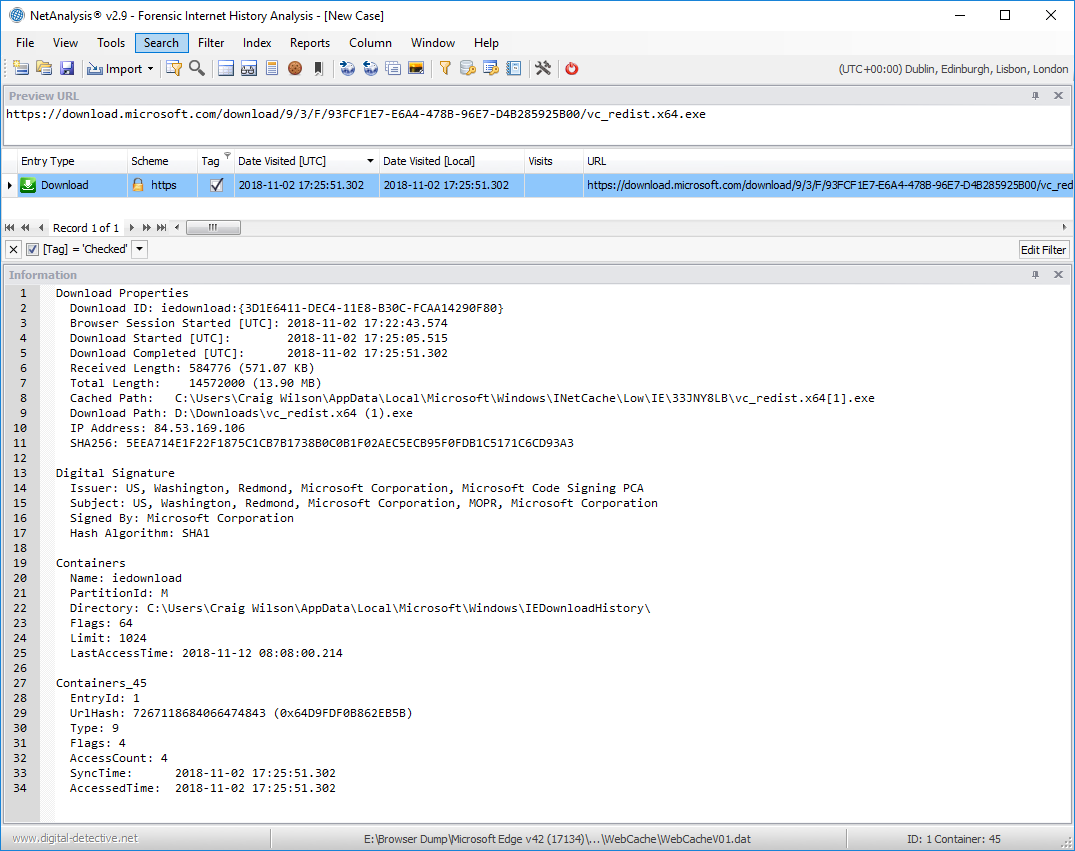Click the SHA256 hash line in Information

point(322,443)
